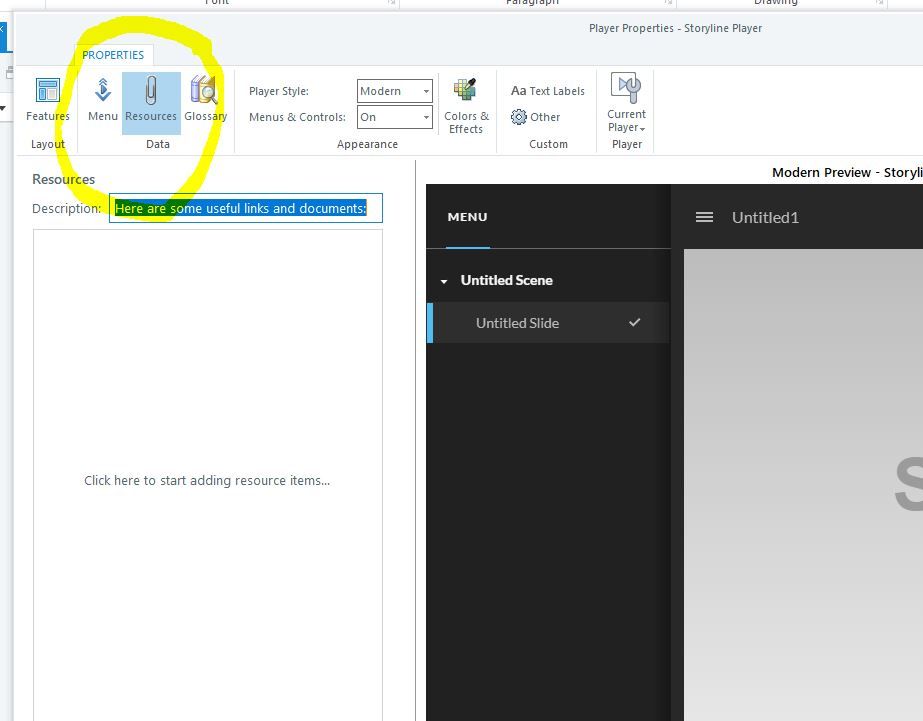Viewport: 923px width, 721px height.
Task: Select the Untitled Slide menu entry
Action: click(x=517, y=323)
